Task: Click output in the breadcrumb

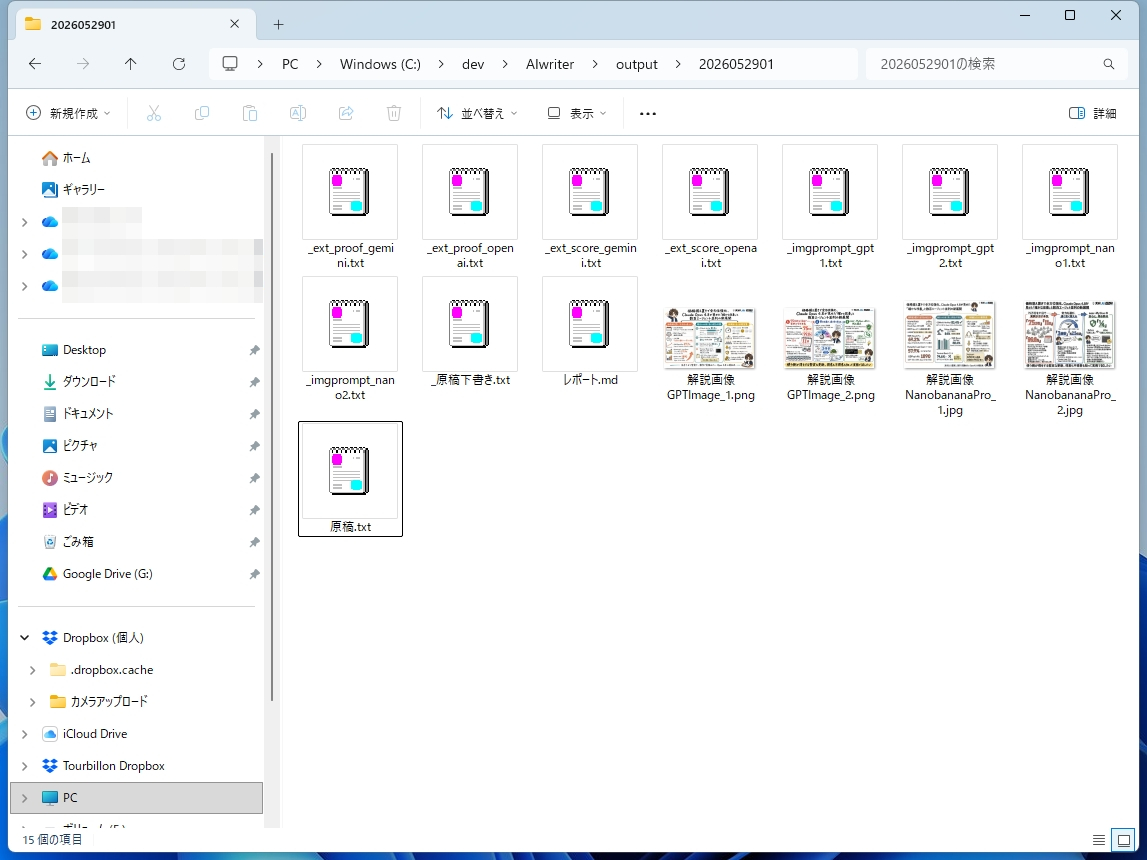Action: [x=636, y=64]
